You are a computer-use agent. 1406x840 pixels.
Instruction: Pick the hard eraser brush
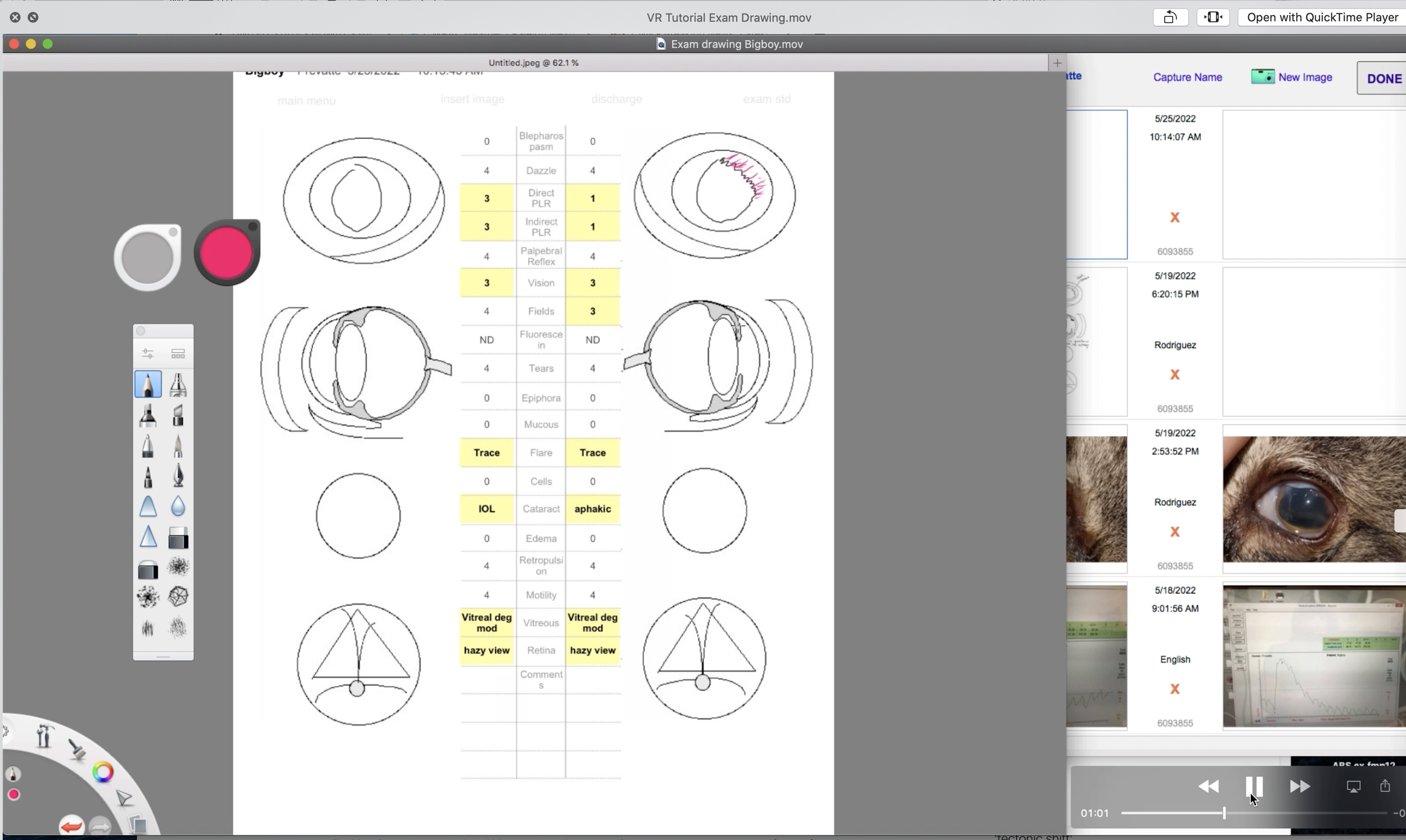[178, 537]
